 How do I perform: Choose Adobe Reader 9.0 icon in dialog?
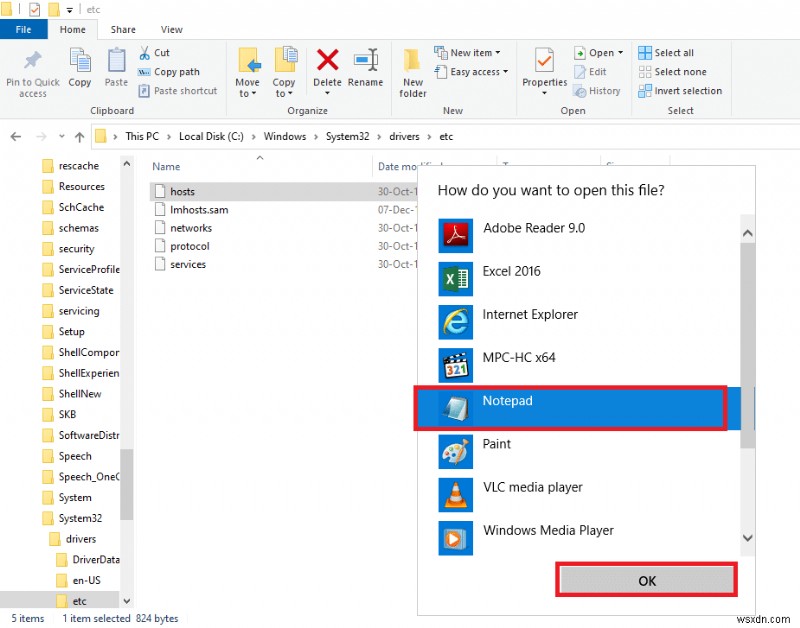point(455,236)
